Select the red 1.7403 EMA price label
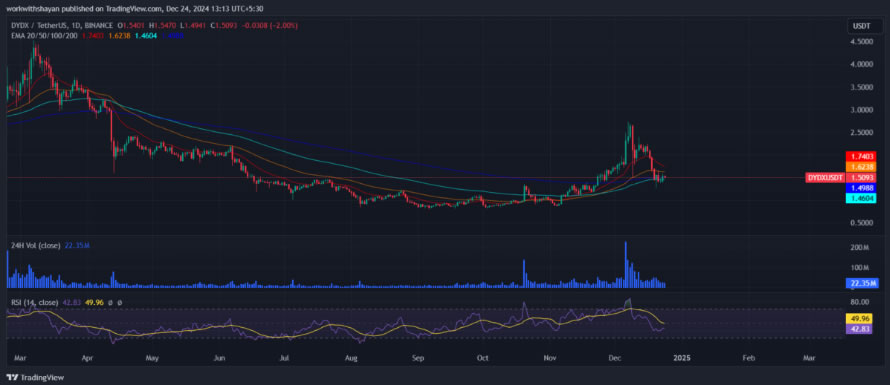Image resolution: width=890 pixels, height=385 pixels. click(x=861, y=156)
